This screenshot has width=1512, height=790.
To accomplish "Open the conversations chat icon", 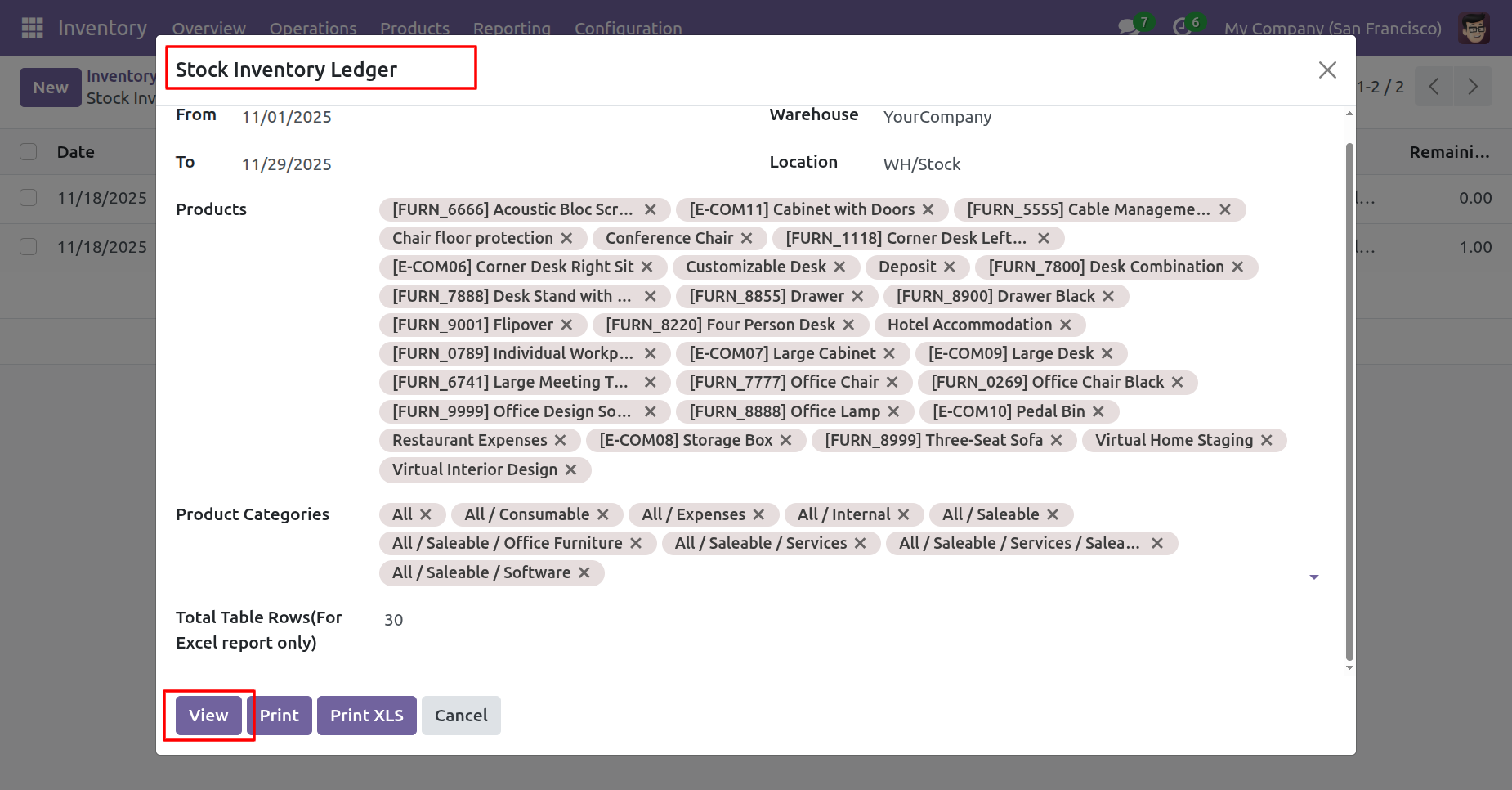I will coord(1129,27).
